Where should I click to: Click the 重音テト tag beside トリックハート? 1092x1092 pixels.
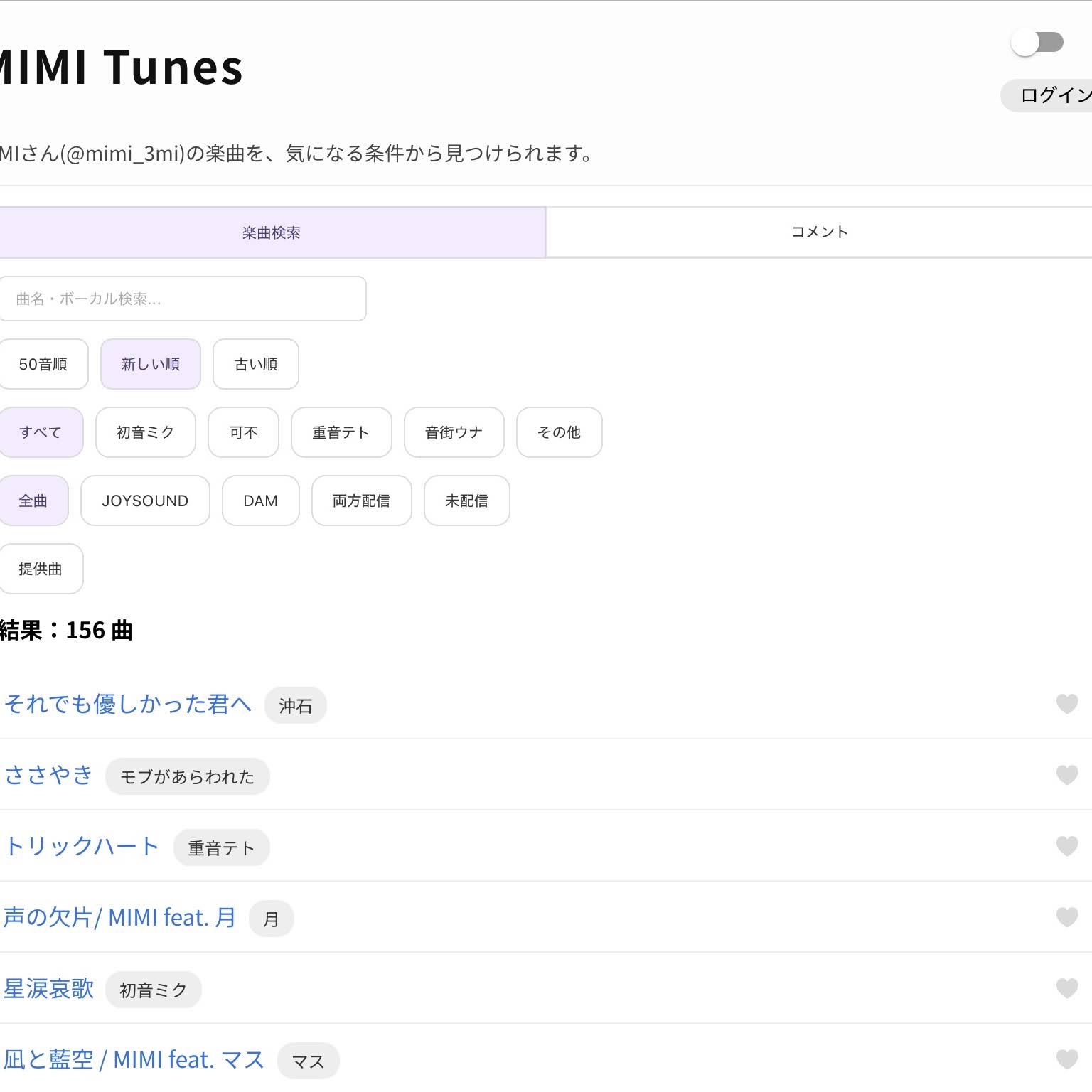click(x=221, y=847)
